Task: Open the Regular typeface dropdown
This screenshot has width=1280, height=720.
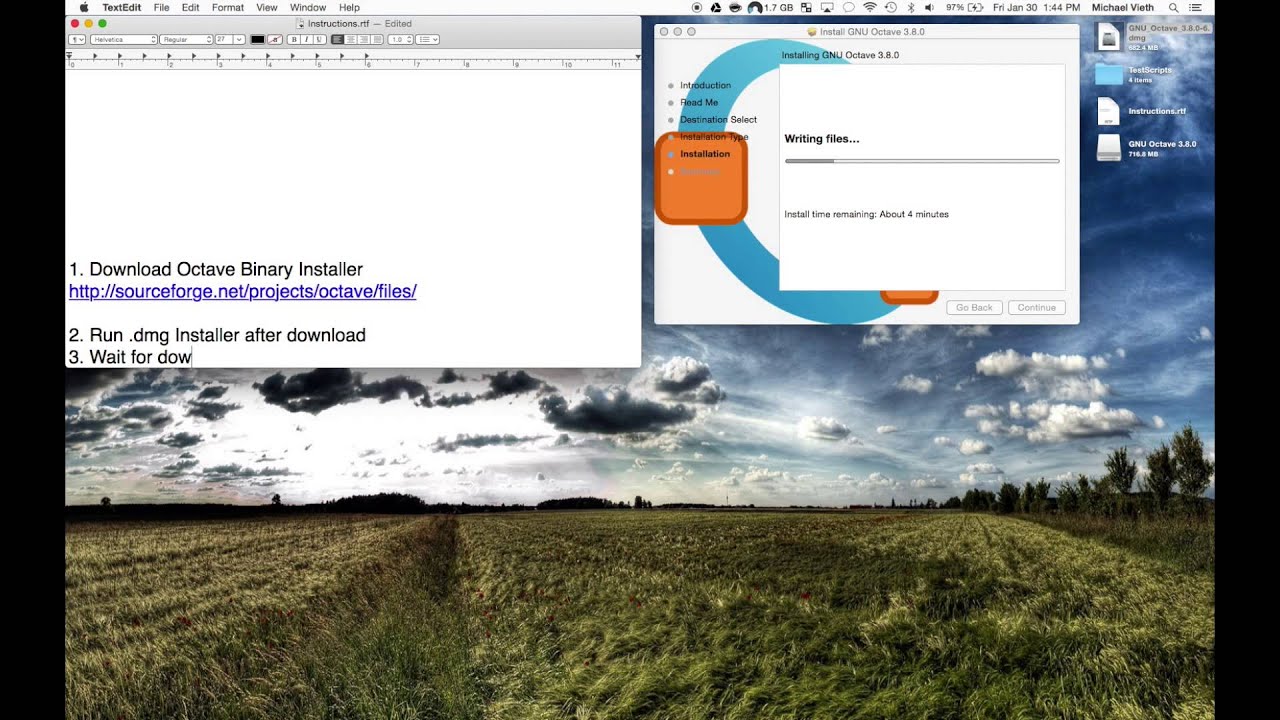Action: (186, 39)
